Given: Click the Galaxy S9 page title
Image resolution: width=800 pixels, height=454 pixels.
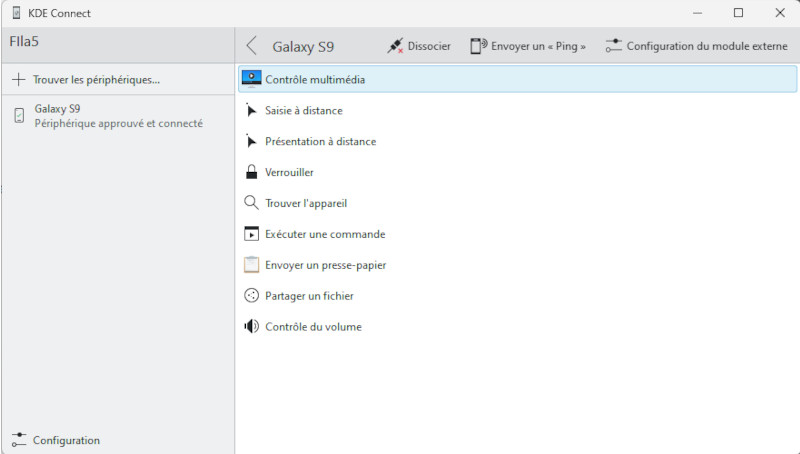Looking at the screenshot, I should point(303,46).
